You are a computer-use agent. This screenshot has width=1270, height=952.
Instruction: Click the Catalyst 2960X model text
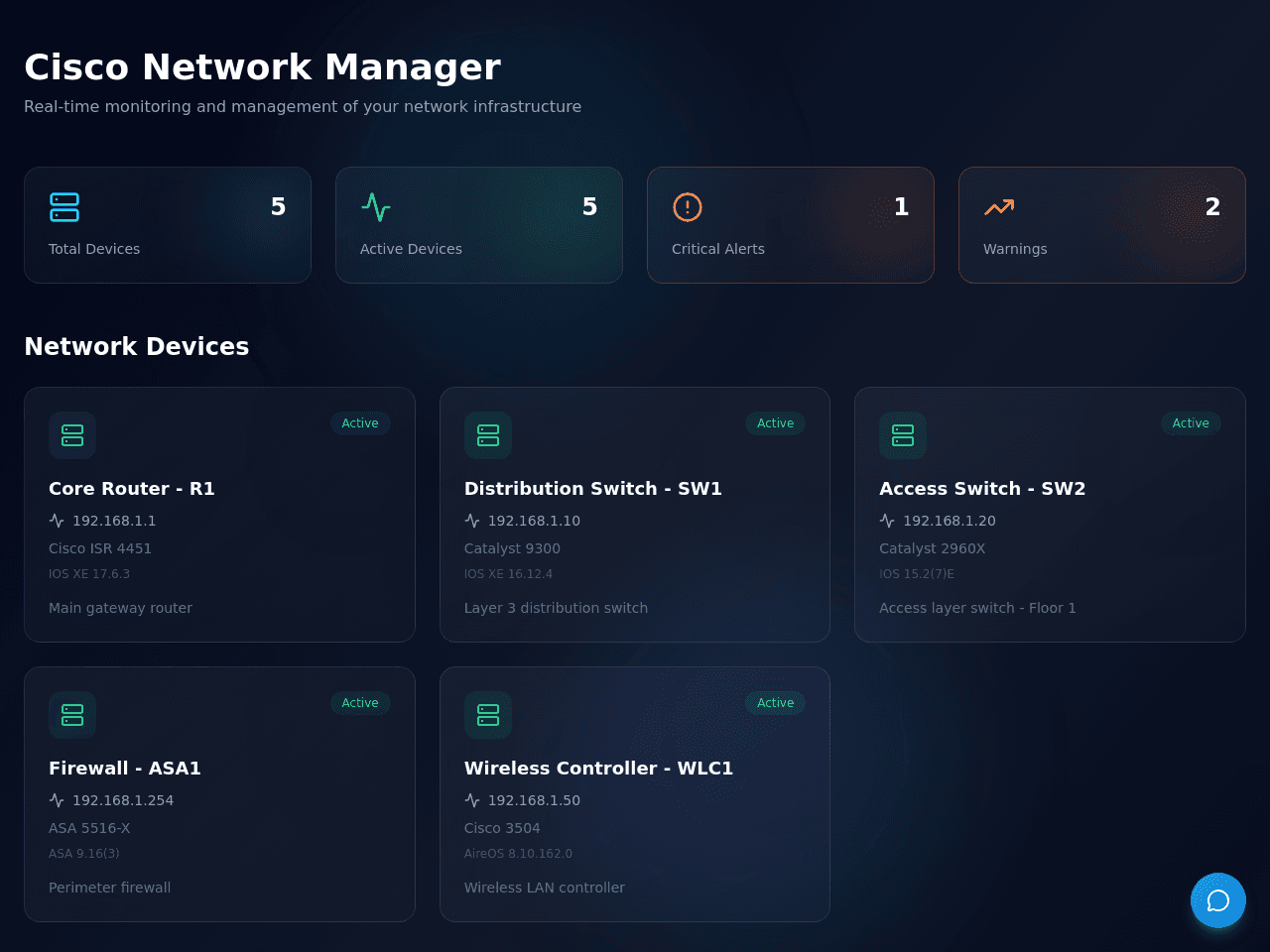(x=933, y=548)
